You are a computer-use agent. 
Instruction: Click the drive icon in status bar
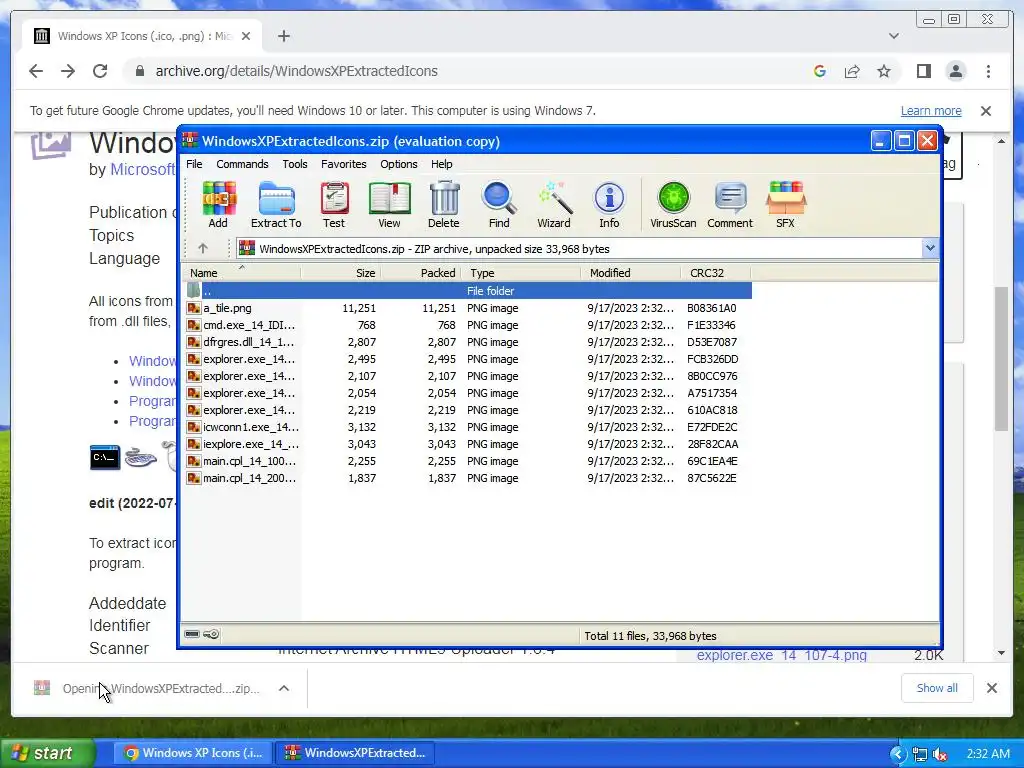point(192,633)
